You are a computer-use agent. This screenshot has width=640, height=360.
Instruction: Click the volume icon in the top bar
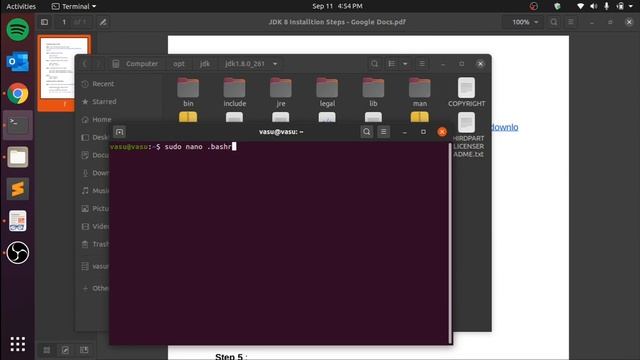(x=593, y=6)
